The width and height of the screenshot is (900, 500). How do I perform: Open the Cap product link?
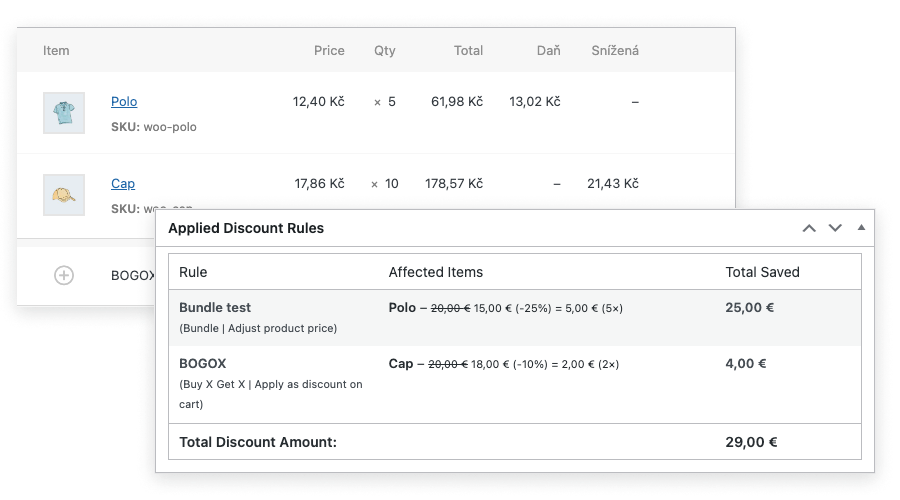(x=122, y=184)
